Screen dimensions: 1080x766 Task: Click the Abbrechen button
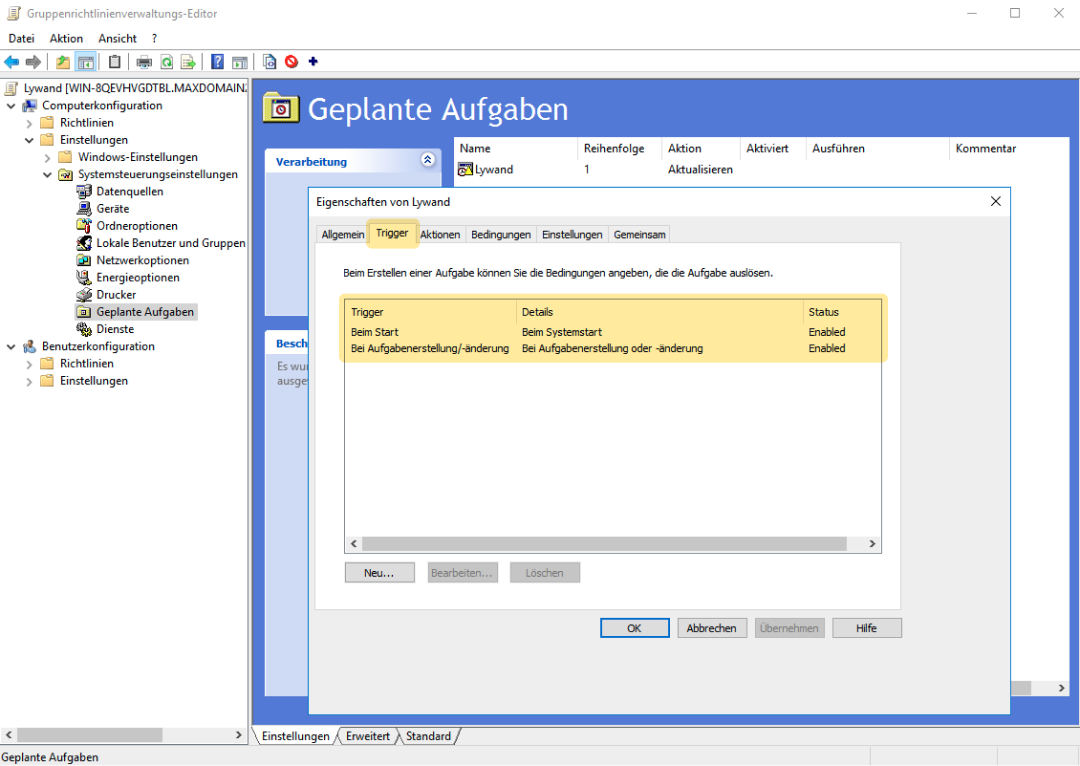coord(712,628)
